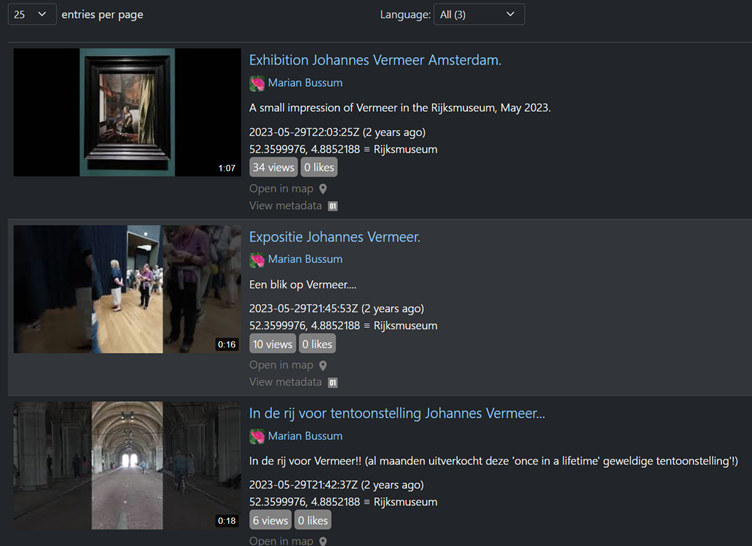This screenshot has height=546, width=752.
Task: Click Rijksmuseum coordinates in In de rij entry
Action: 343,502
